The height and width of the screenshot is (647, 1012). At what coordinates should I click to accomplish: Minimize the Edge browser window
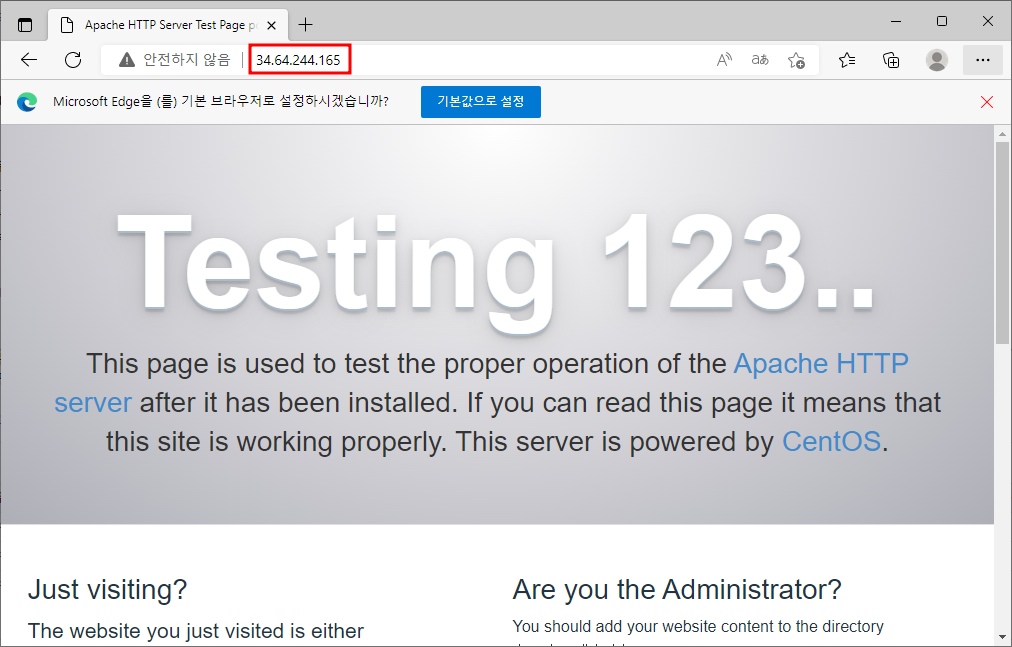click(x=896, y=21)
